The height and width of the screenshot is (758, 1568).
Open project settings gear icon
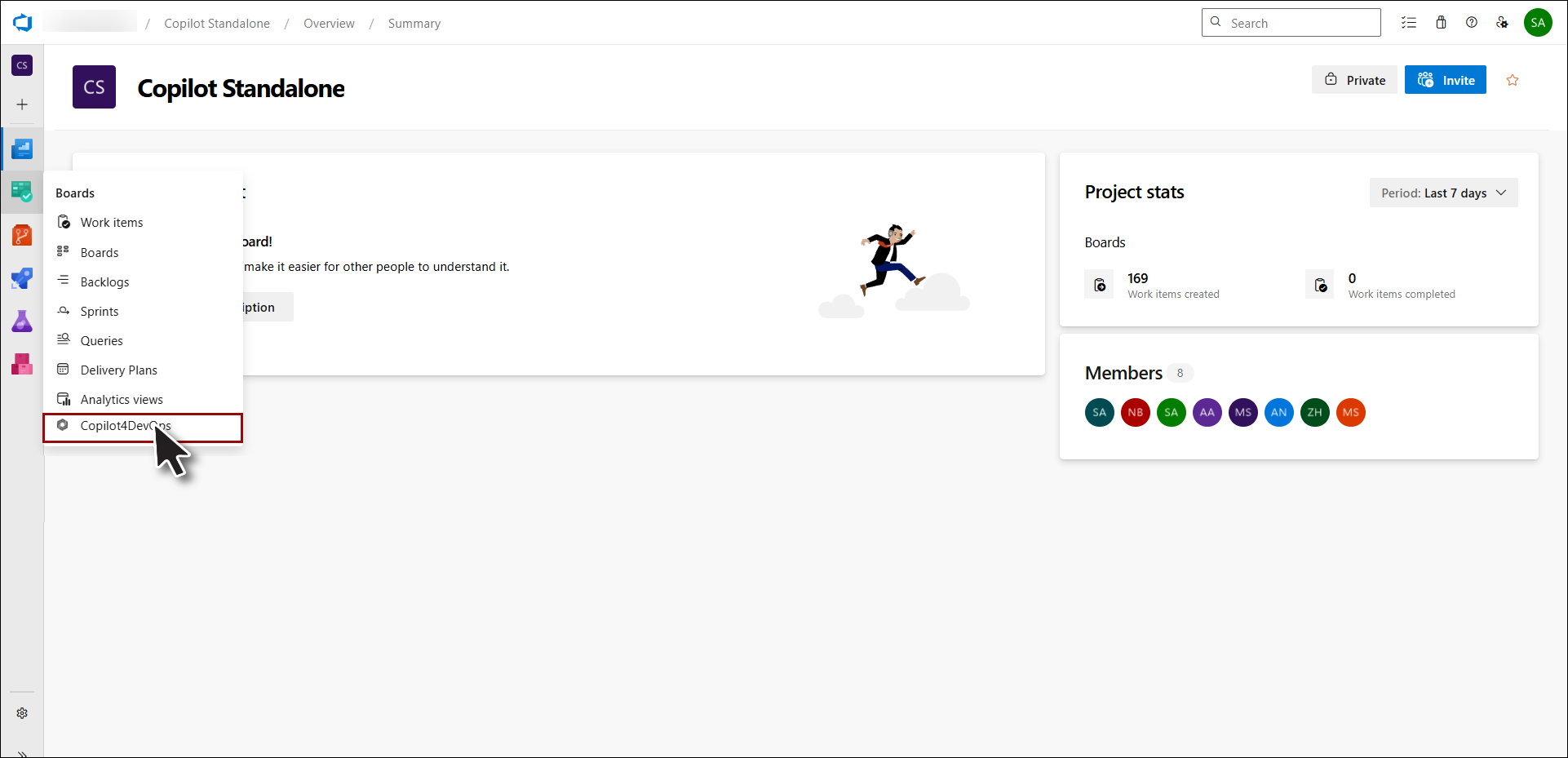click(22, 713)
